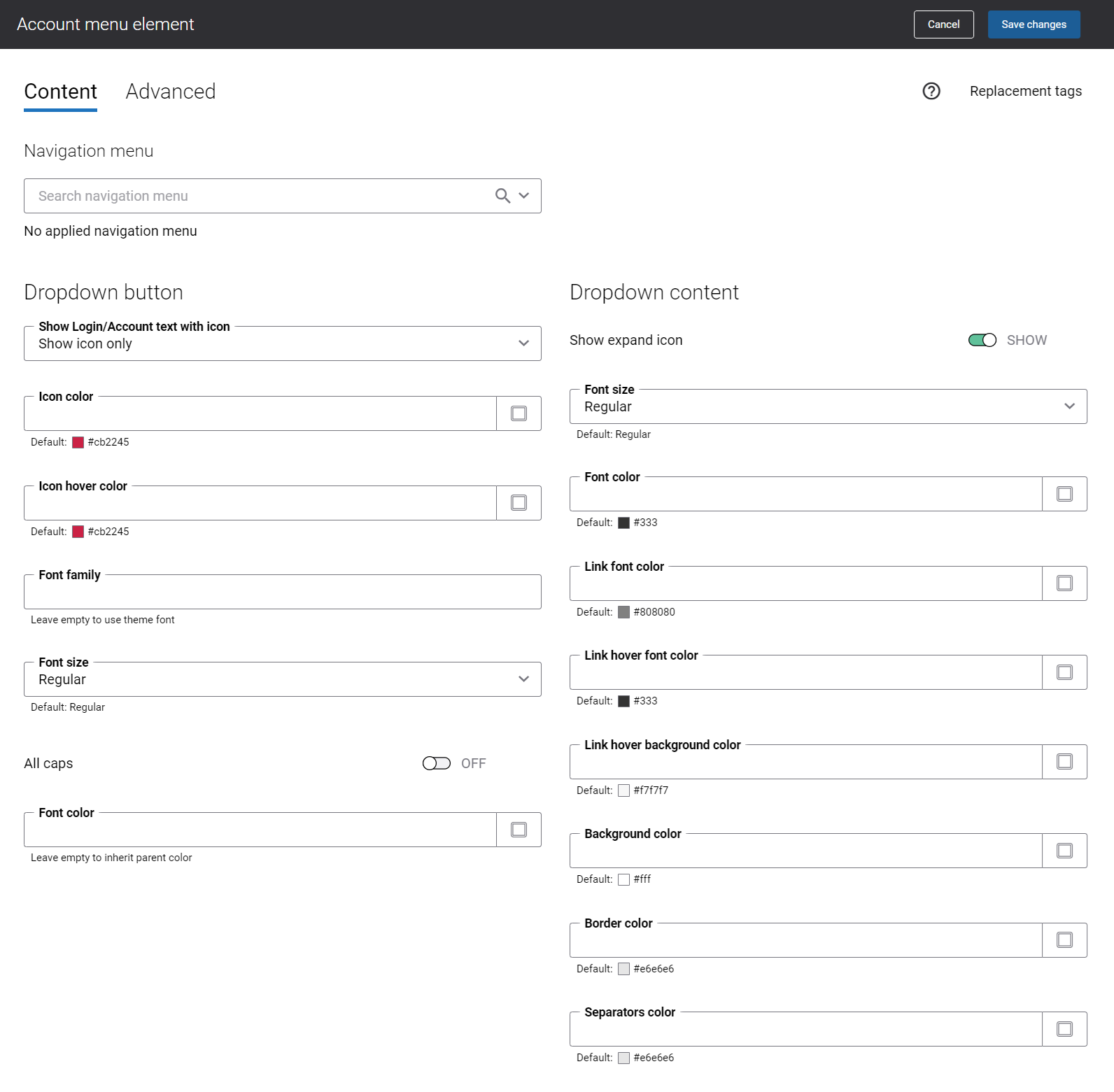Screen dimensions: 1114x1092
Task: Open color picker for Icon color
Action: pos(519,413)
